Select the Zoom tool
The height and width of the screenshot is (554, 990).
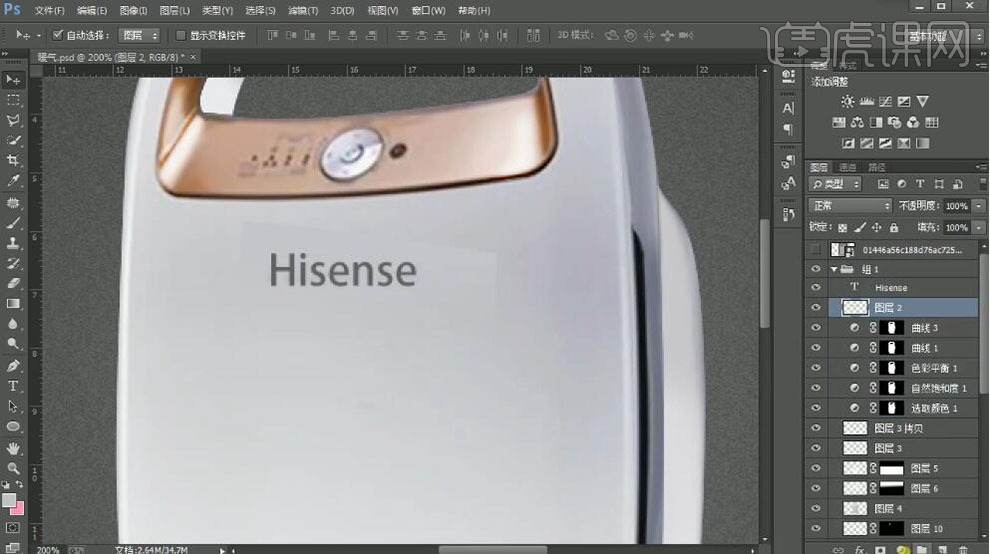13,468
